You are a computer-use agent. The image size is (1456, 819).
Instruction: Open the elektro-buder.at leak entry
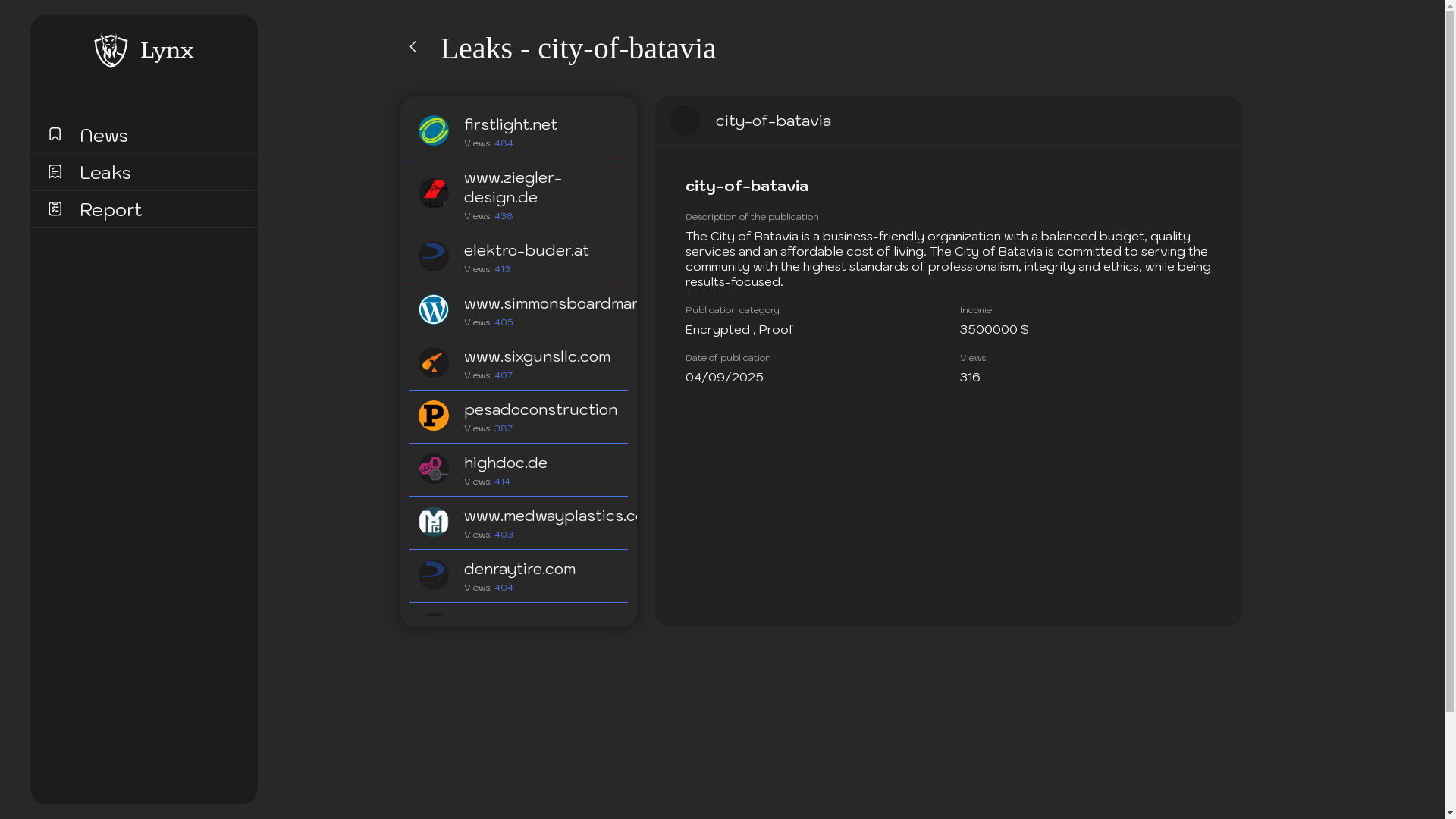coord(526,251)
